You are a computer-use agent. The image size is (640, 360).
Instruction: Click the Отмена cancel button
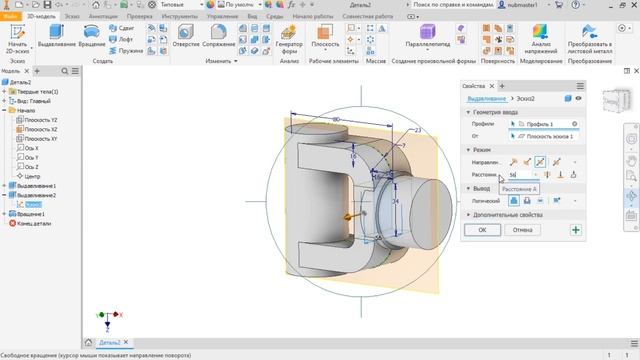pyautogui.click(x=522, y=230)
